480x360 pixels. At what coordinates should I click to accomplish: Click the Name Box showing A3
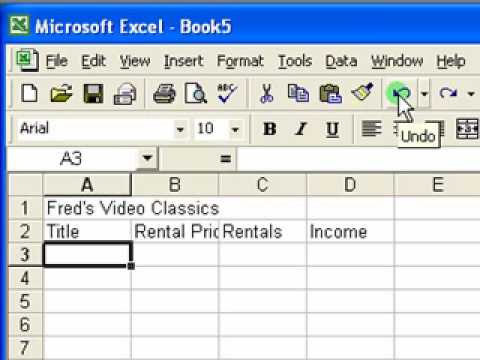tap(73, 158)
